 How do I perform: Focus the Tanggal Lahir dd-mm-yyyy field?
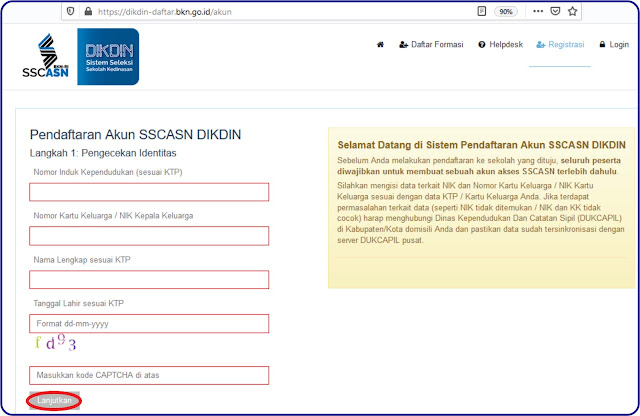click(149, 324)
